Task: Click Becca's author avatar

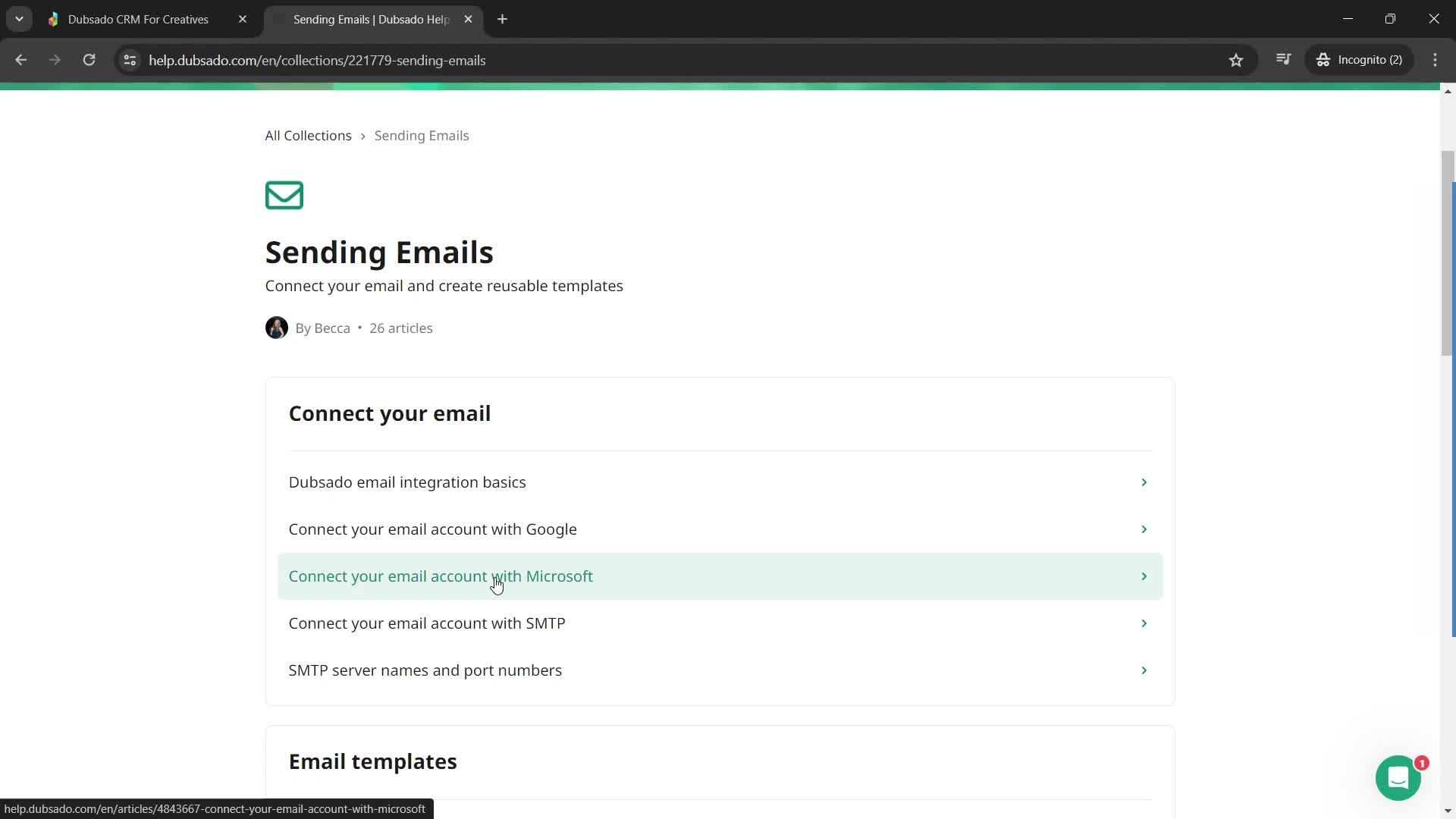Action: [277, 328]
